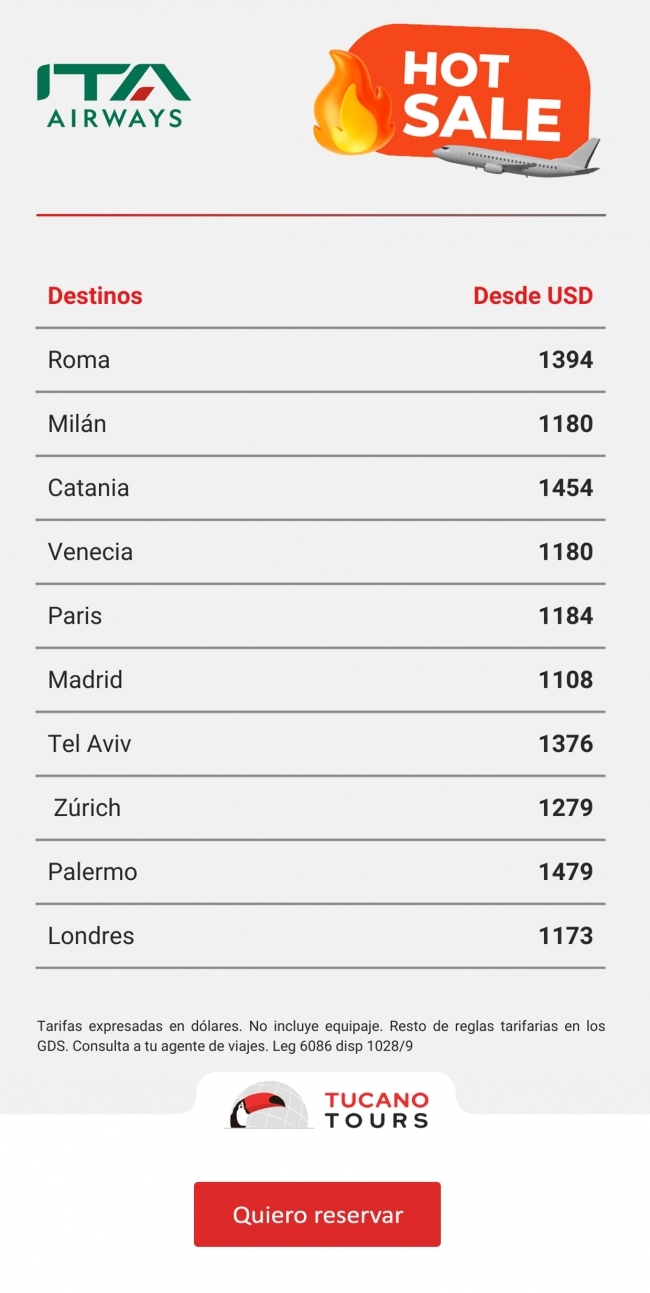Viewport: 650px width, 1293px height.
Task: Click the Zúrich destination name
Action: [87, 808]
